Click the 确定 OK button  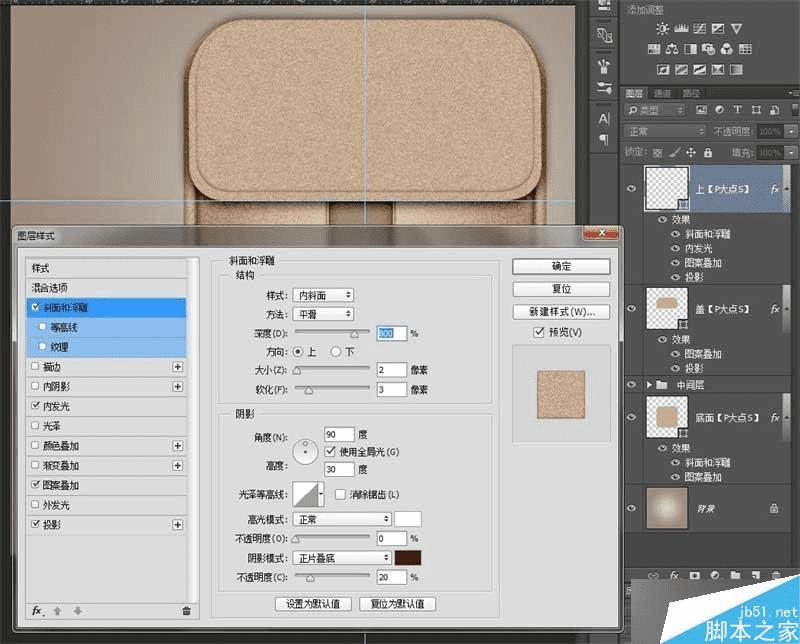560,267
